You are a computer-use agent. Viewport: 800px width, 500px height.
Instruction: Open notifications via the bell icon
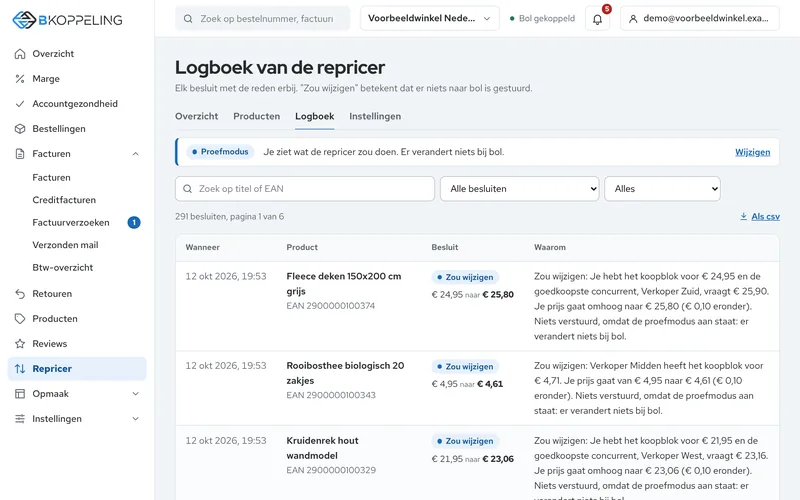597,19
